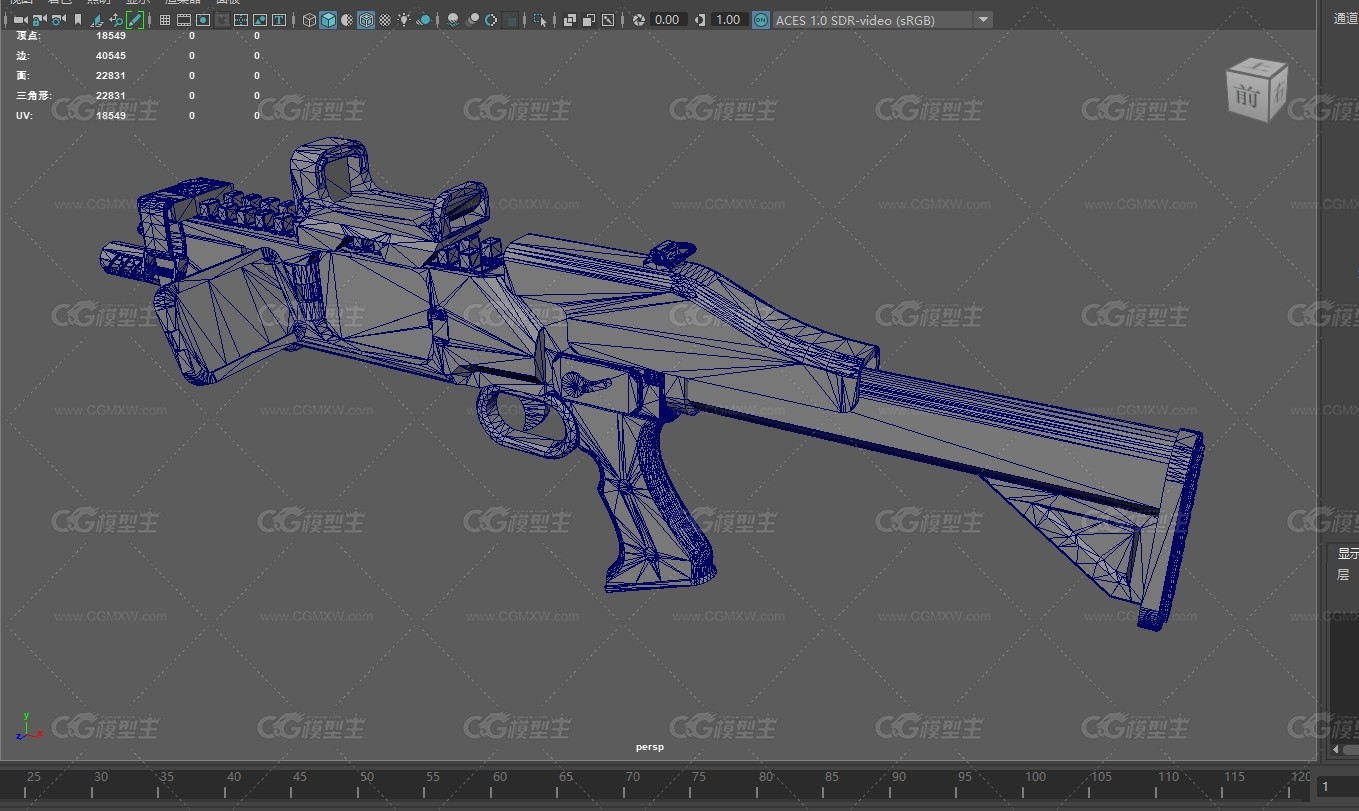1359x811 pixels.
Task: Click the layer editor scroll left arrow
Action: pyautogui.click(x=1335, y=749)
